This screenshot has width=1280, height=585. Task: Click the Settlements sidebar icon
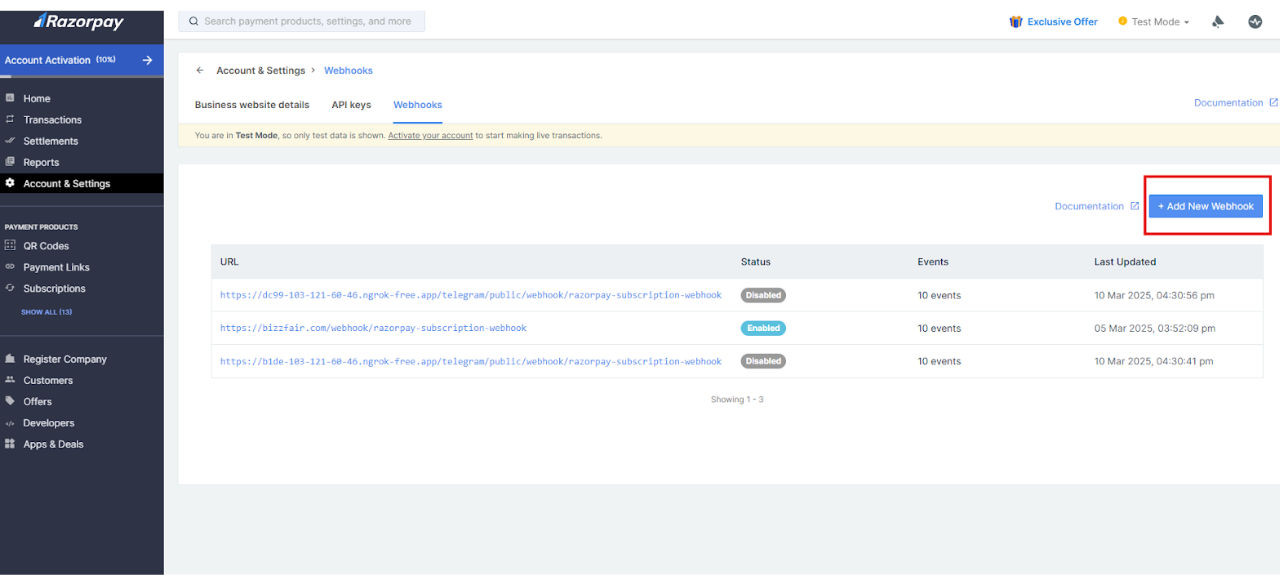point(10,141)
